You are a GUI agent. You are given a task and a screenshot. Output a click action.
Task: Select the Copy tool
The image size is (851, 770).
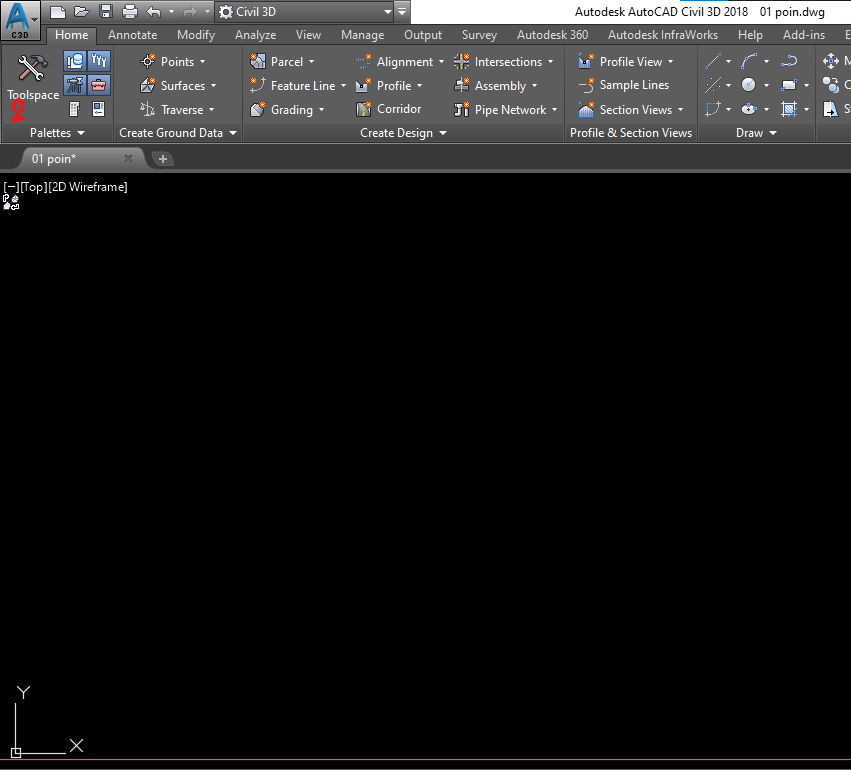point(830,85)
